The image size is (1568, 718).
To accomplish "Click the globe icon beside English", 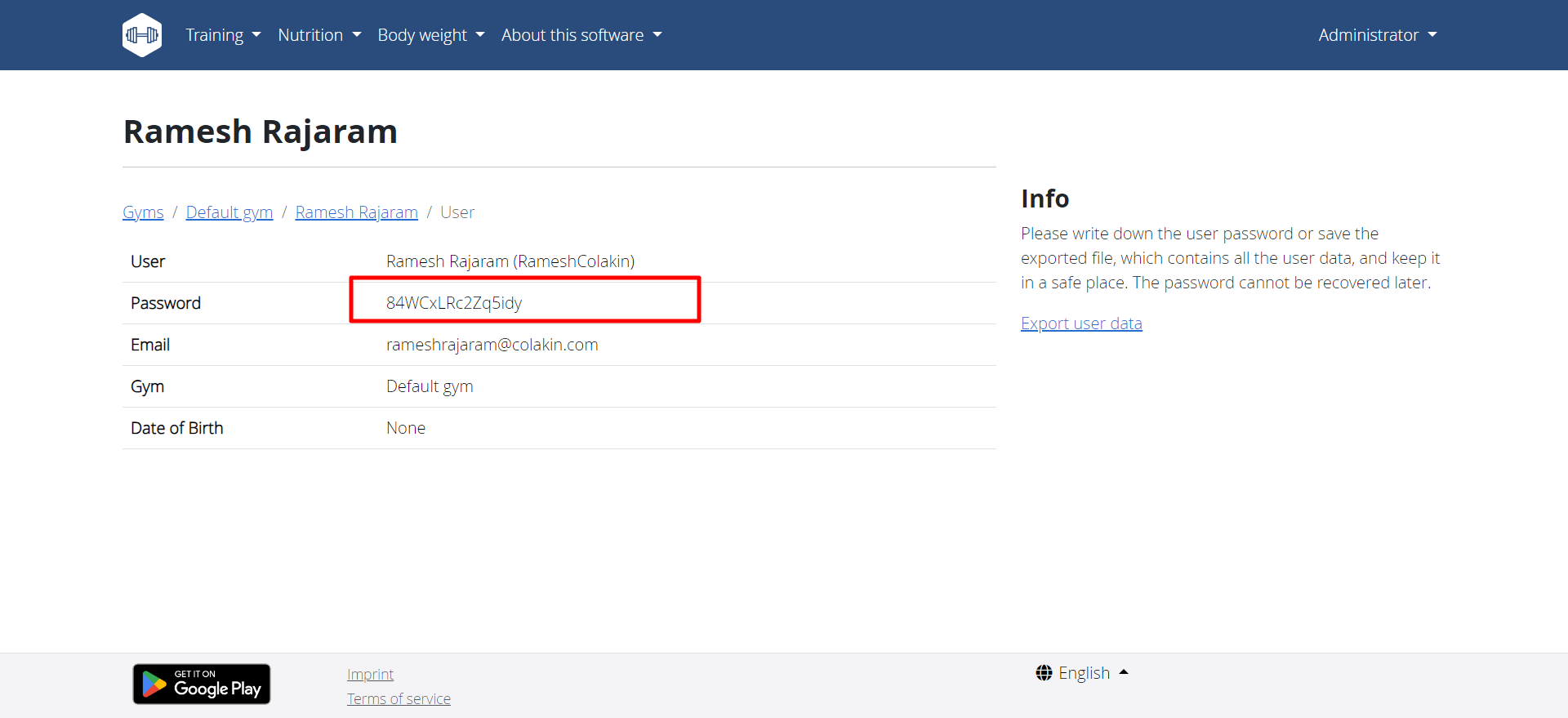I will (x=1044, y=673).
